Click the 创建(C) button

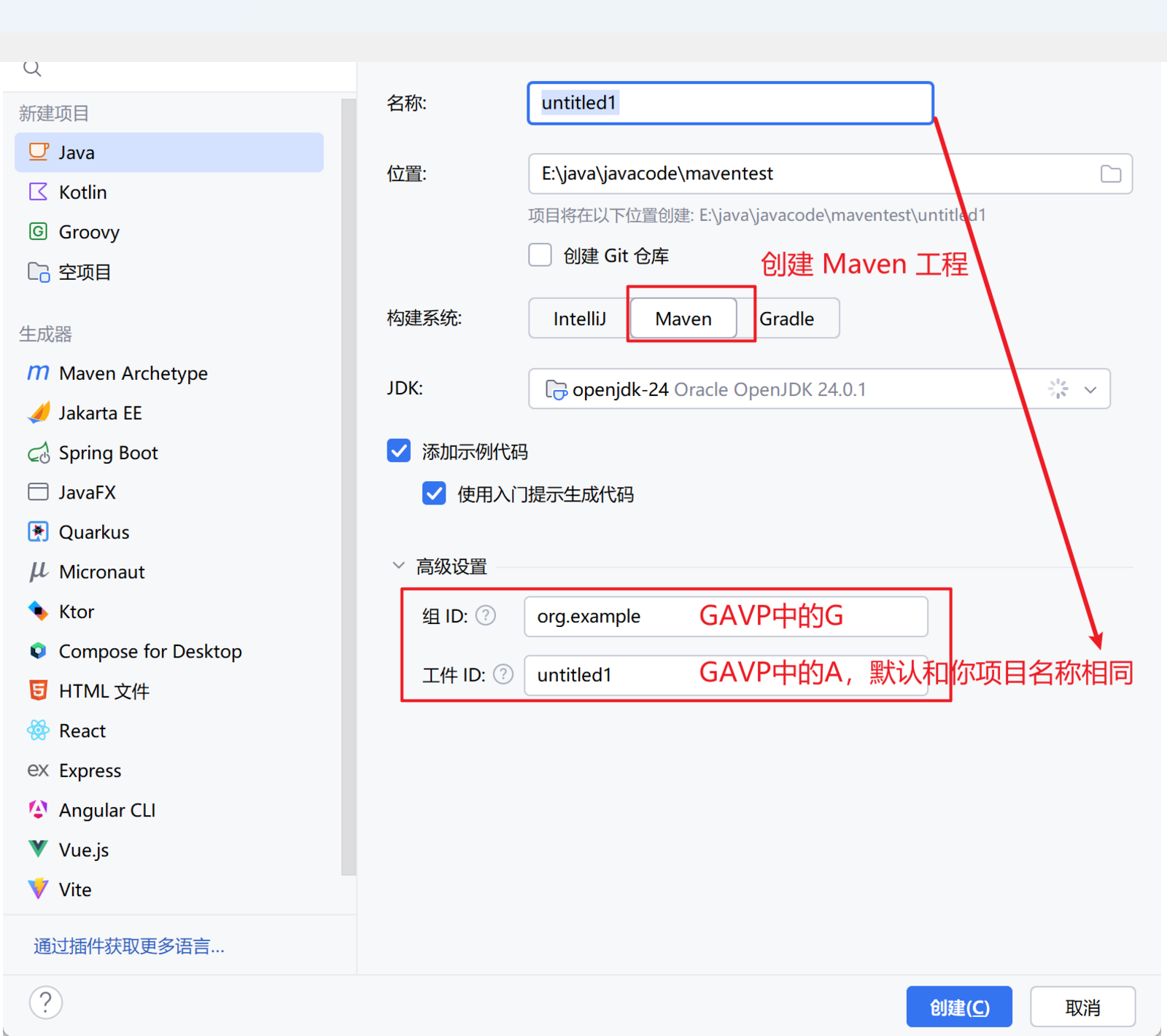[x=959, y=1007]
